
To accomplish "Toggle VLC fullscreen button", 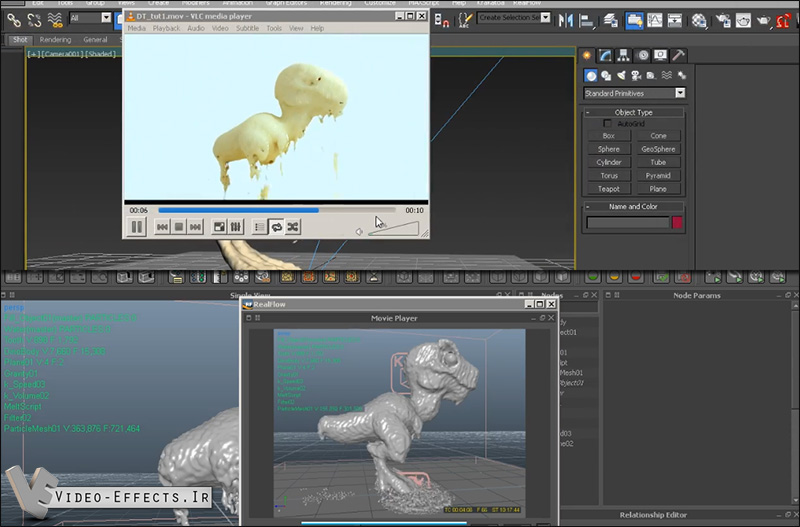I will pyautogui.click(x=219, y=227).
